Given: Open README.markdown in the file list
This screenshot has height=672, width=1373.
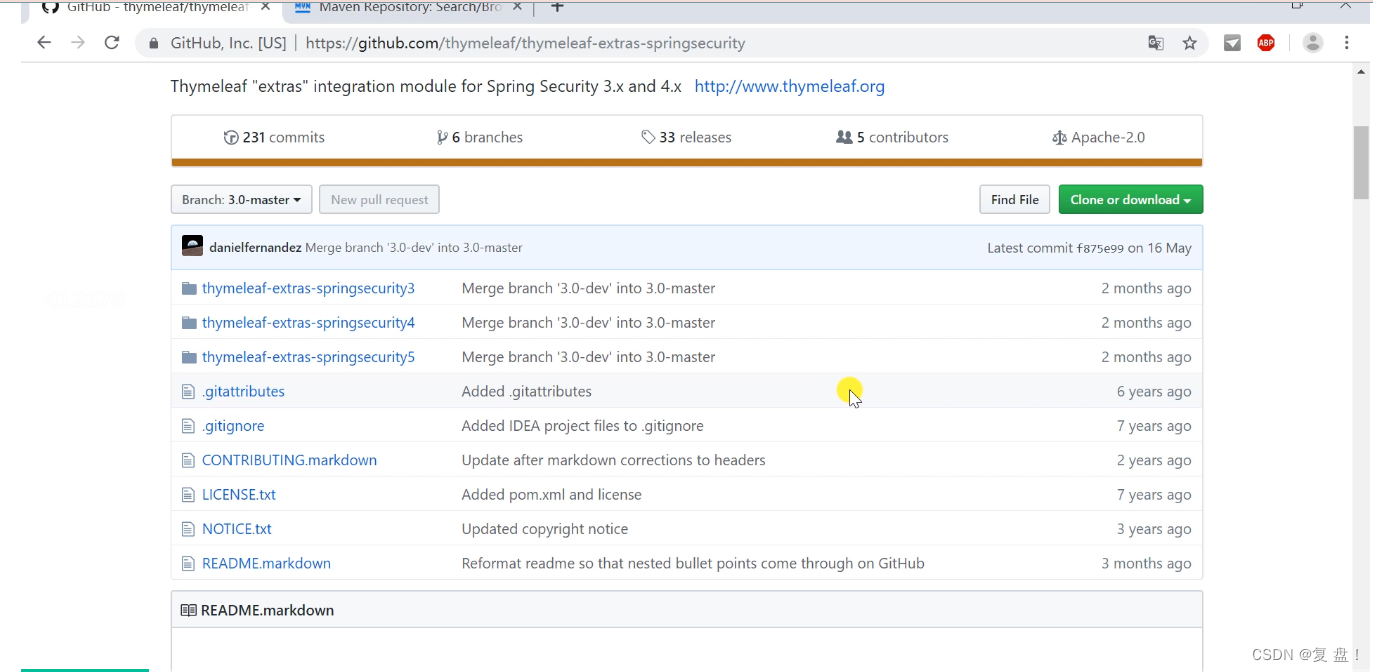Looking at the screenshot, I should 266,563.
